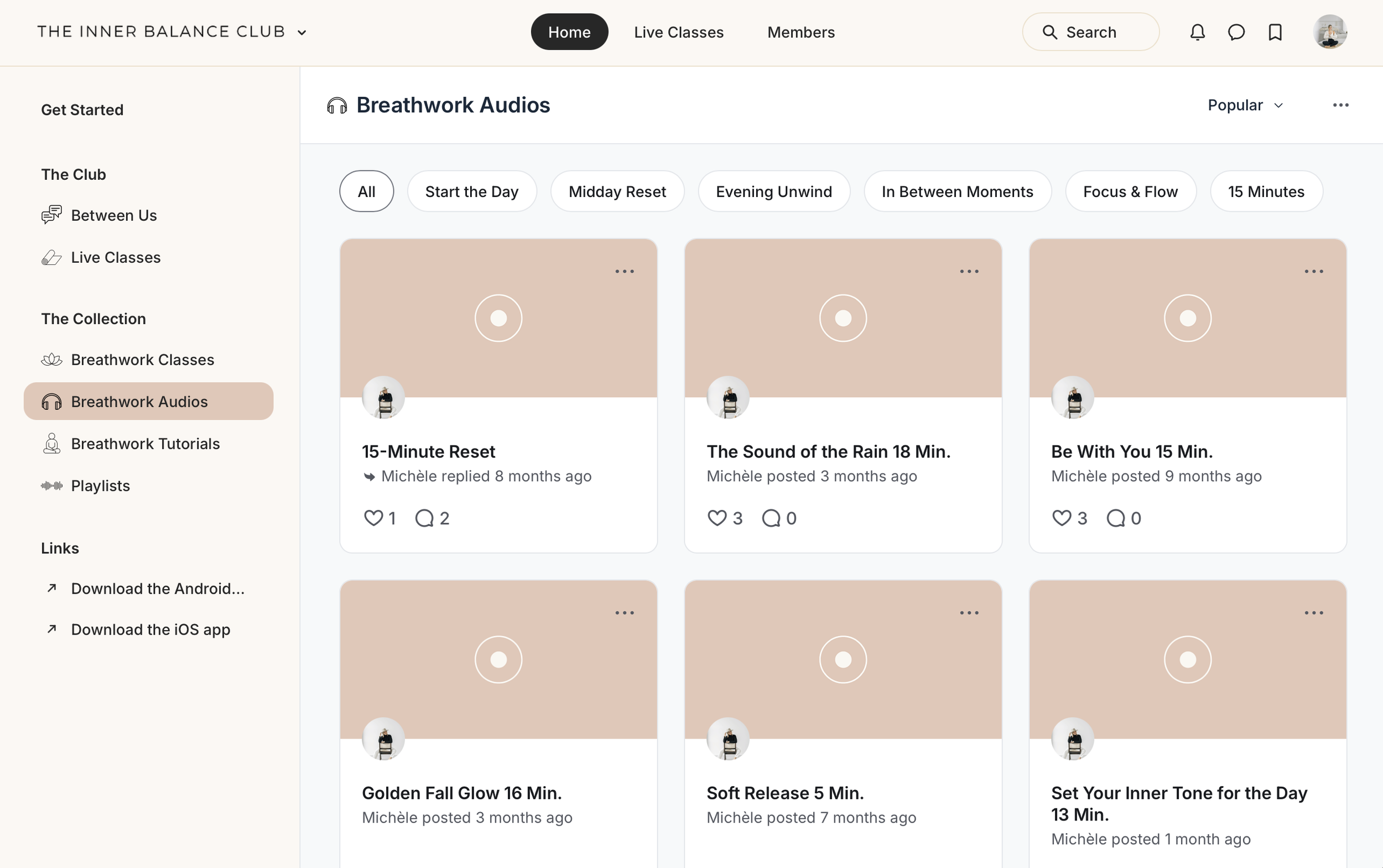Switch to the Members tab
The height and width of the screenshot is (868, 1383).
(x=800, y=32)
